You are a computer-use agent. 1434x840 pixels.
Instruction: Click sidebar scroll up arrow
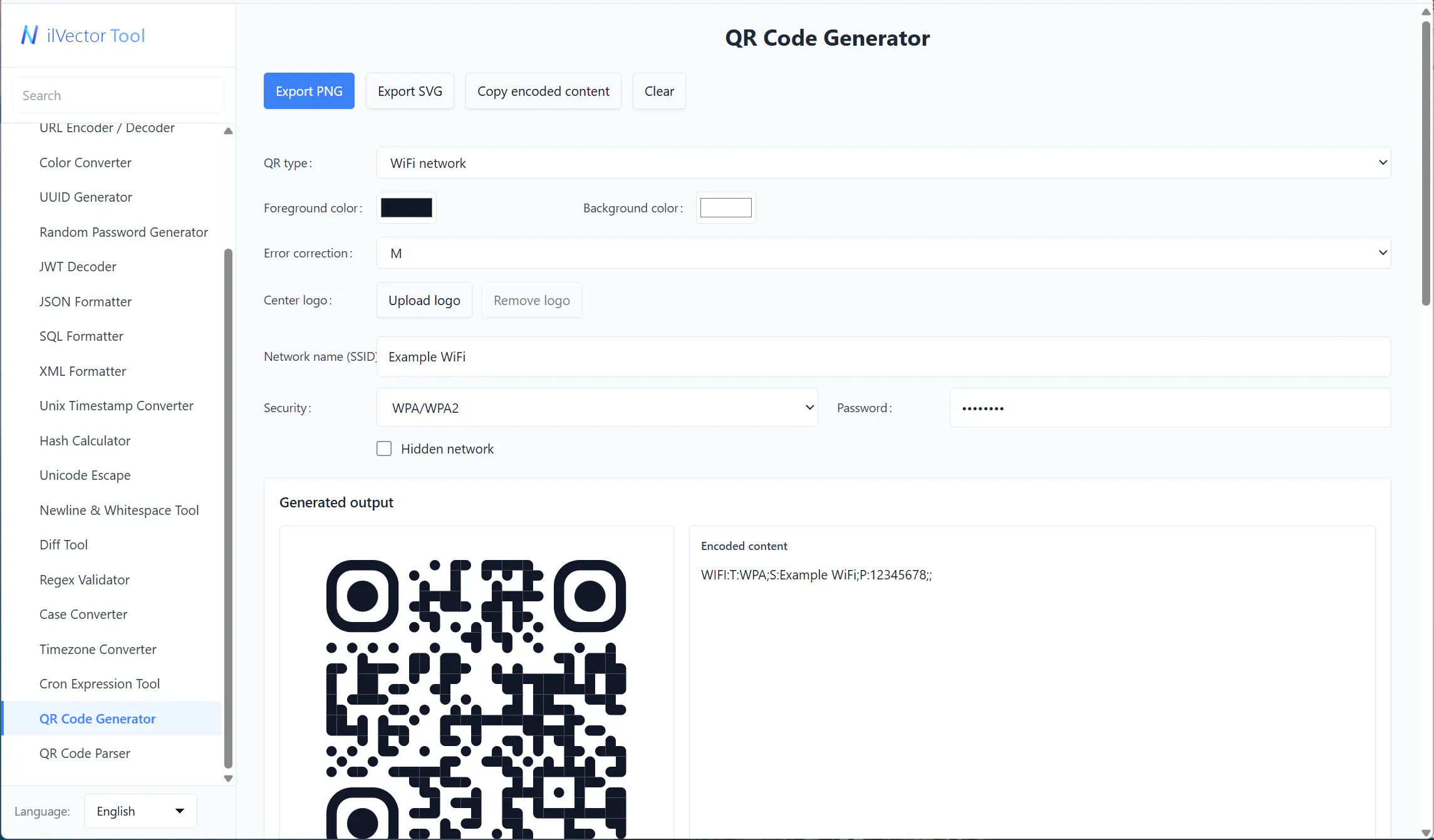click(x=228, y=131)
